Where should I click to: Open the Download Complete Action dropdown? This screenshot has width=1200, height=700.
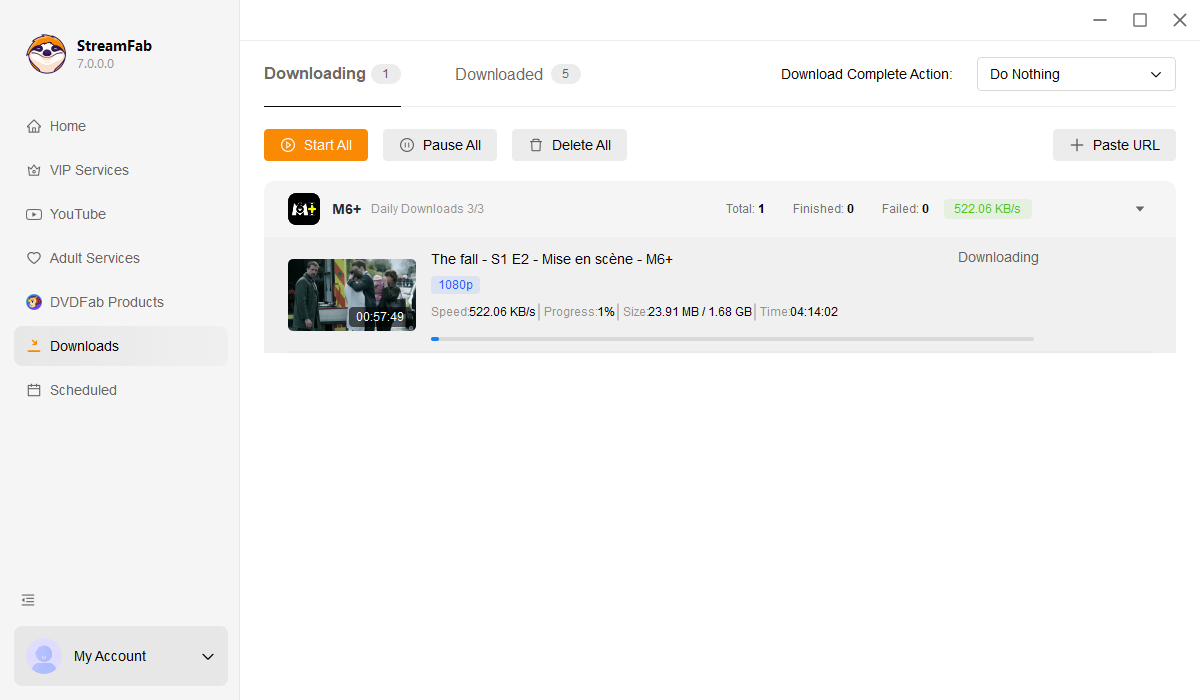1075,74
